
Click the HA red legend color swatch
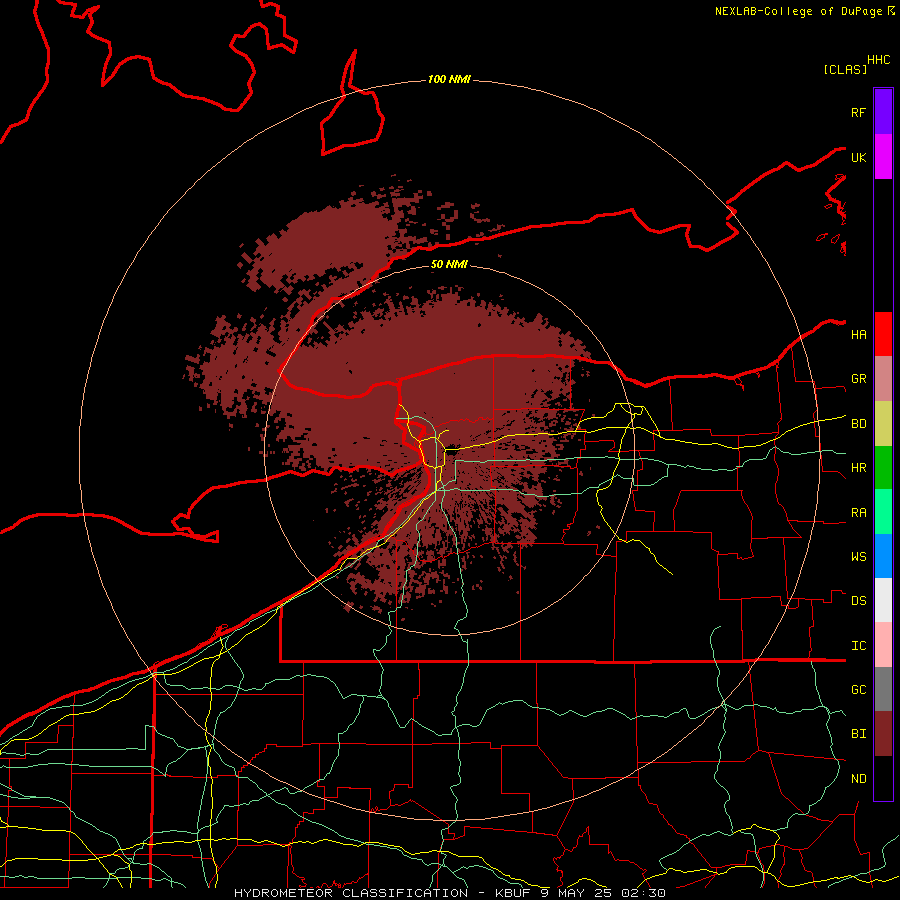(x=883, y=334)
